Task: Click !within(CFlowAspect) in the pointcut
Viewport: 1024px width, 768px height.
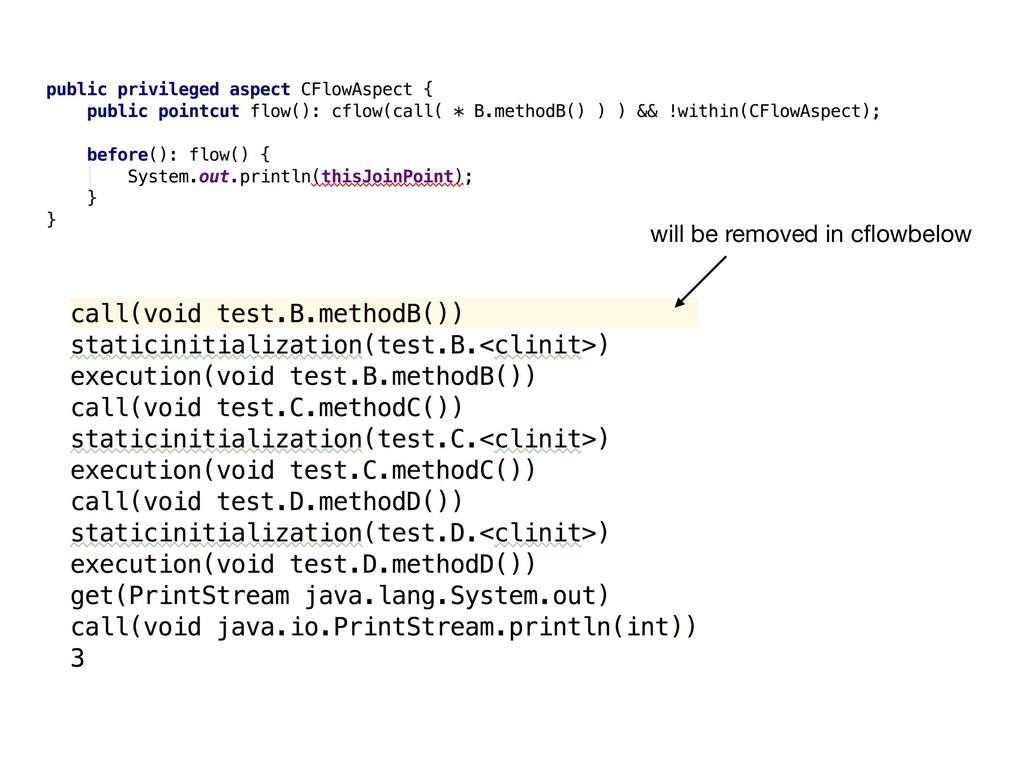Action: [769, 111]
